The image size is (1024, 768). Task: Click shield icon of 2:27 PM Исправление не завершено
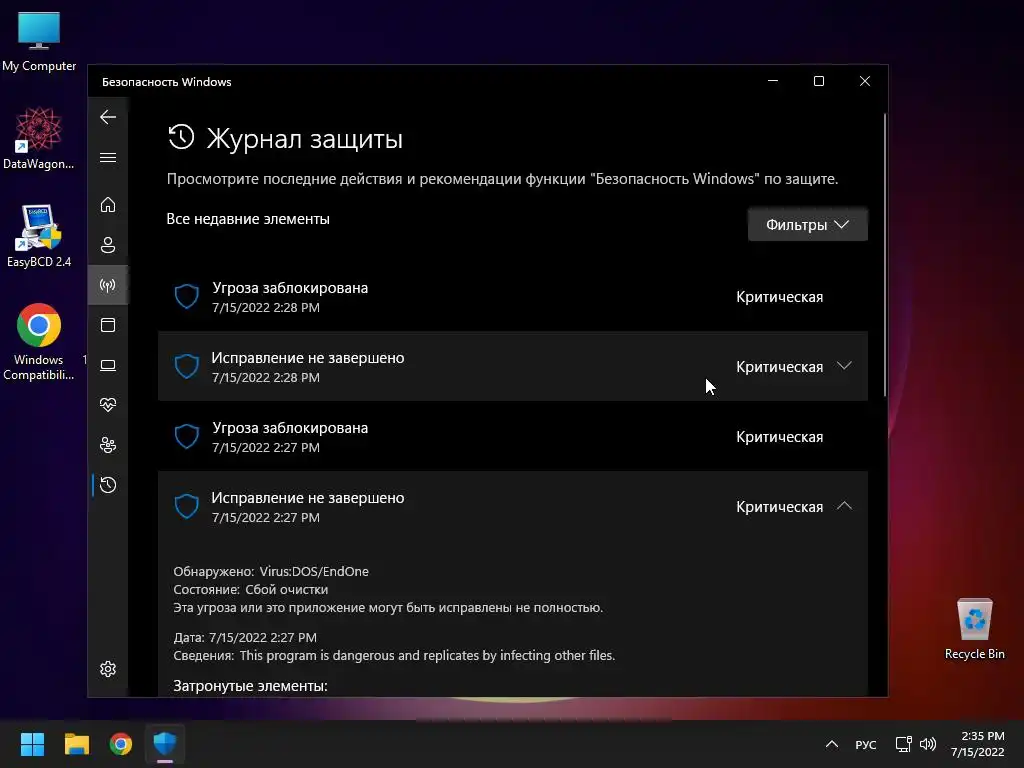[x=186, y=506]
